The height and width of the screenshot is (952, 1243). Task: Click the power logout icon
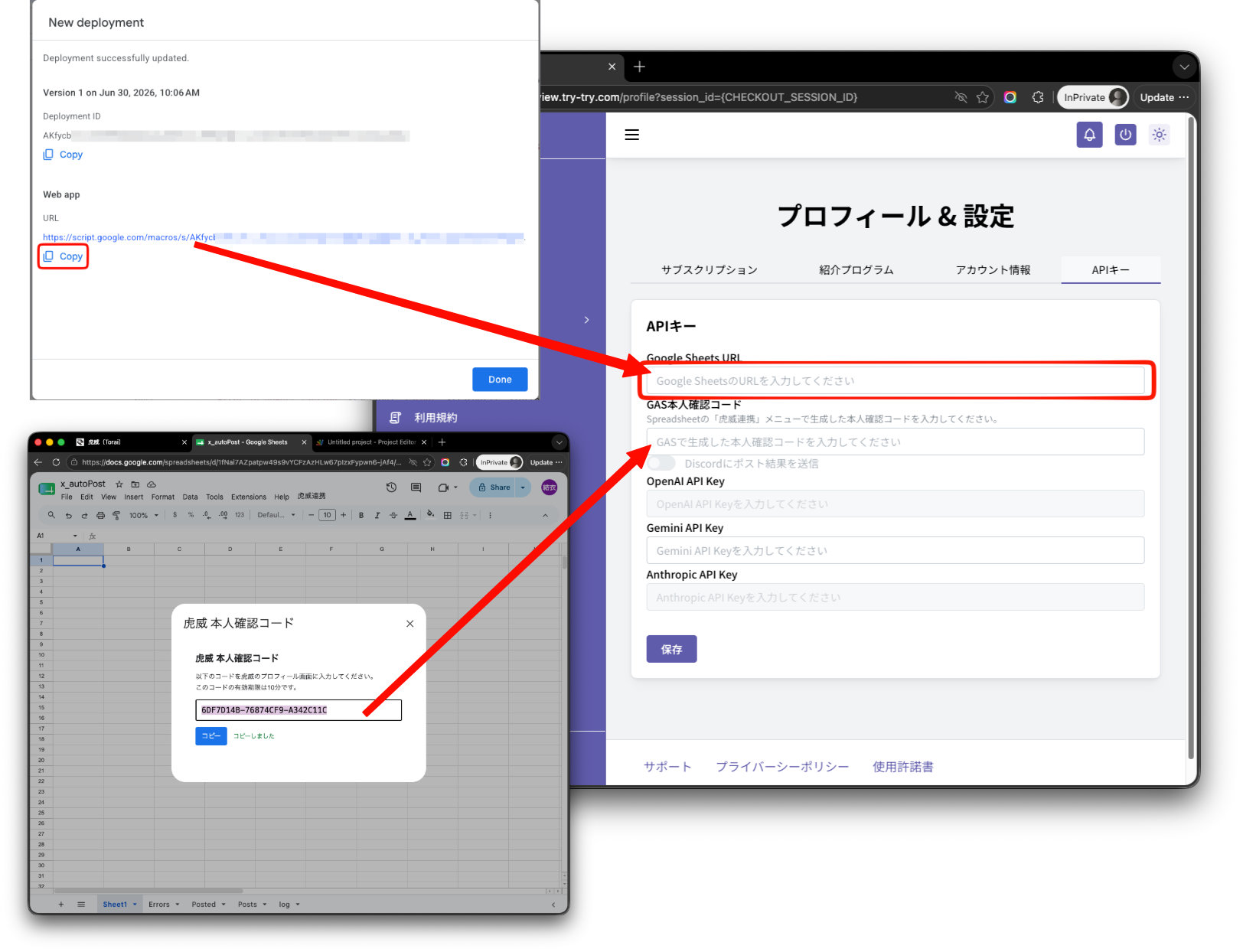pos(1125,135)
